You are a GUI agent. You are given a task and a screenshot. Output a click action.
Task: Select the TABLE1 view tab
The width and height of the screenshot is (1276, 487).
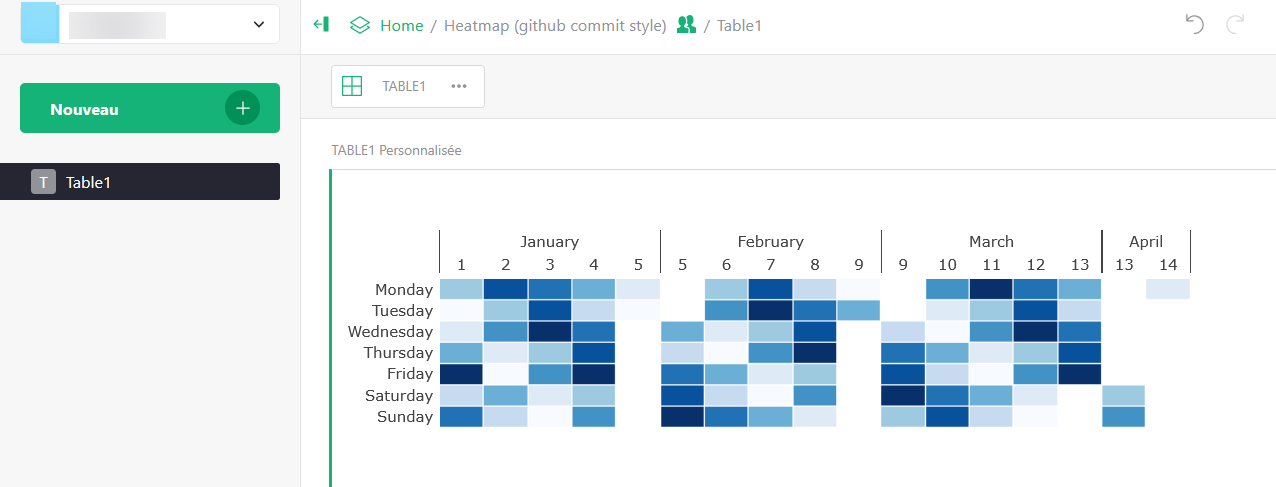click(404, 86)
